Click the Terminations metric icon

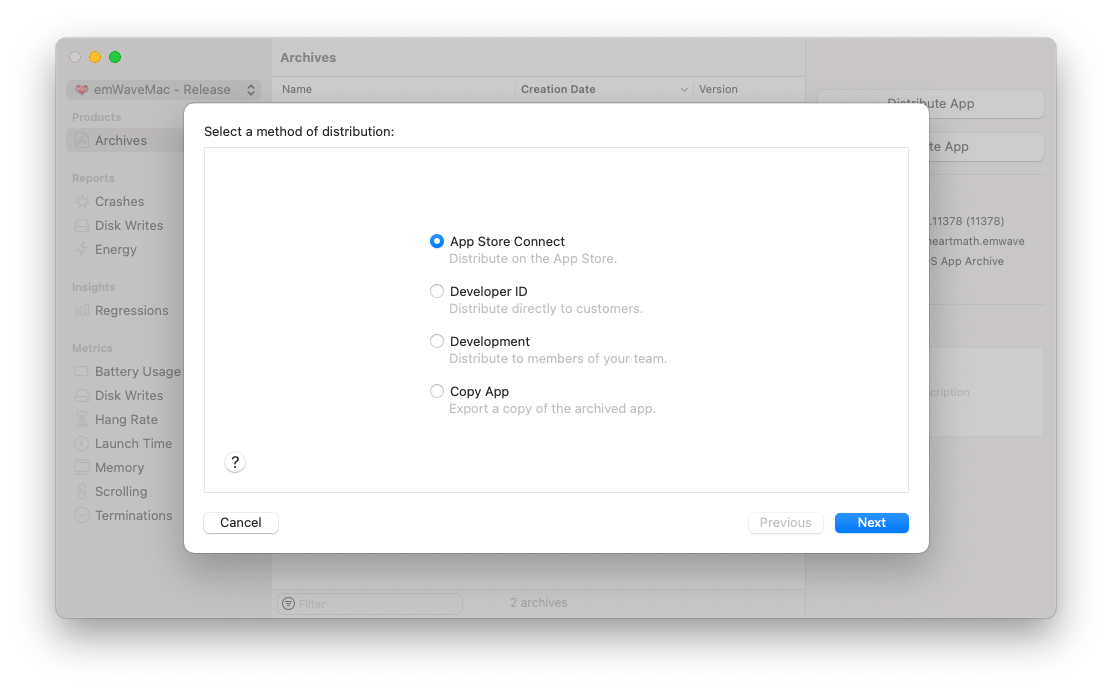[x=82, y=516]
